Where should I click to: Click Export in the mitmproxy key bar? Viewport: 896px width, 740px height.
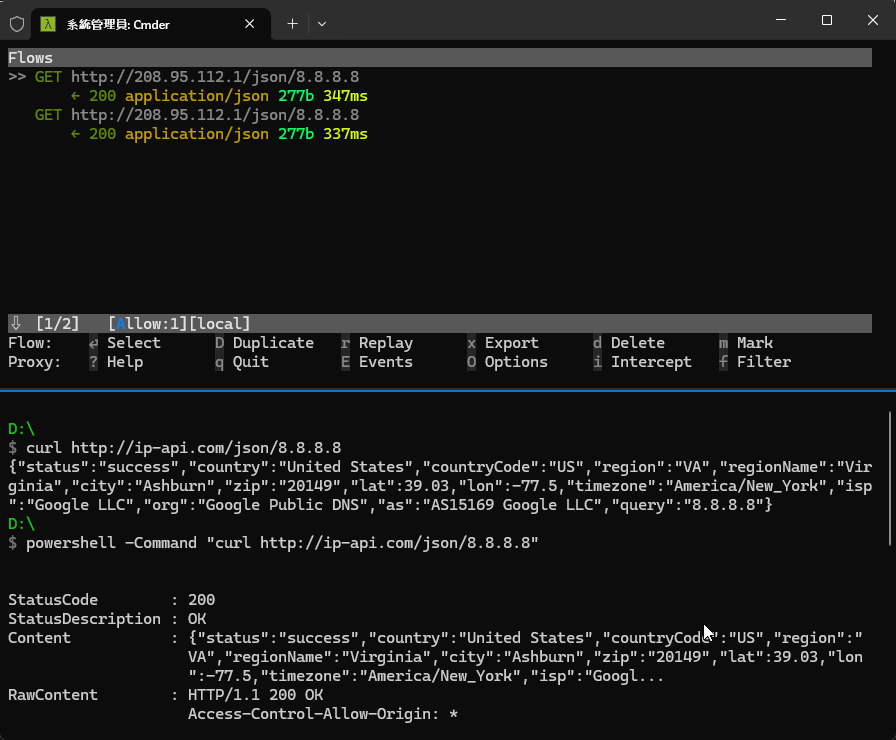[511, 343]
